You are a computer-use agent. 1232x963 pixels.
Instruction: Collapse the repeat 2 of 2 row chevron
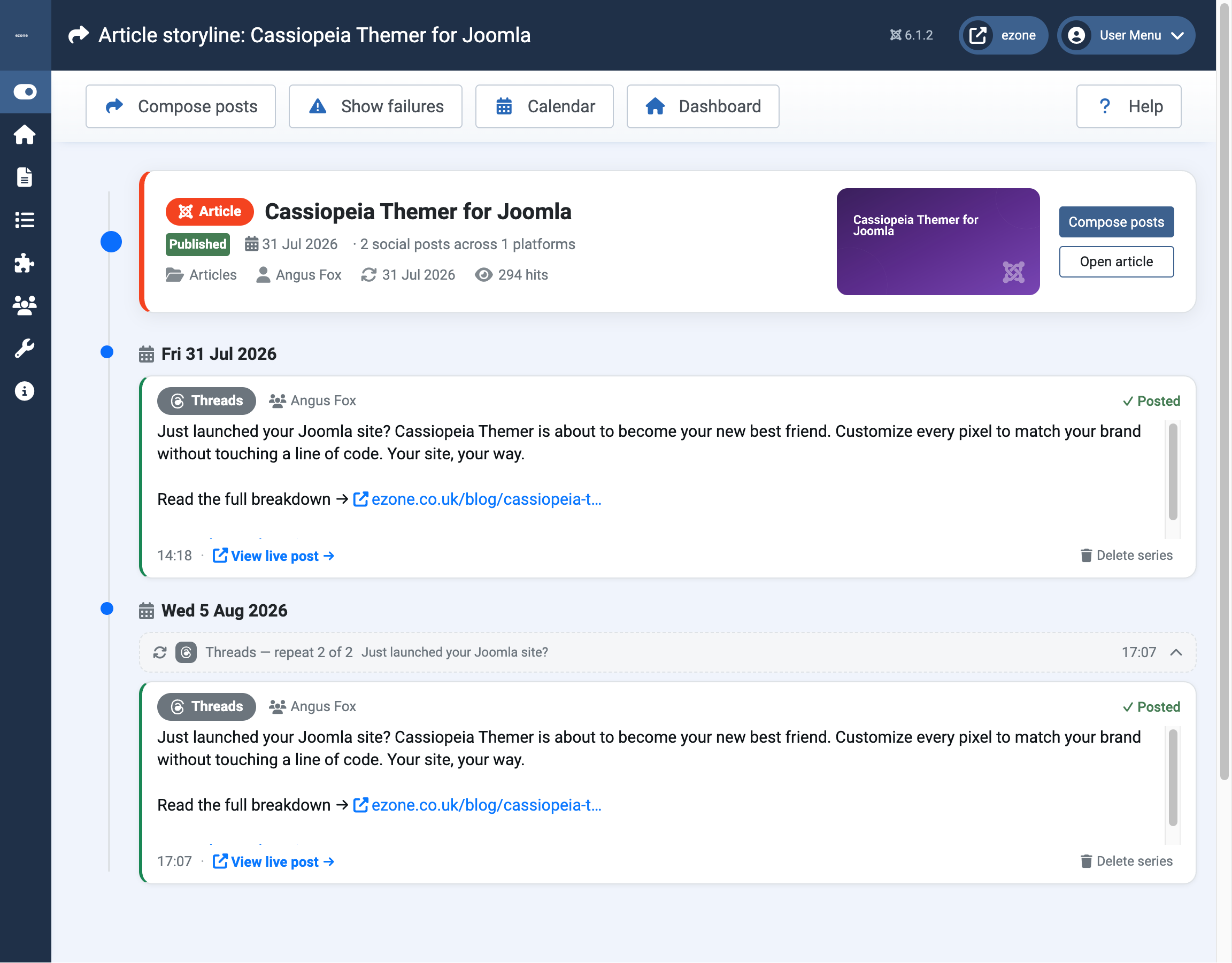(1176, 653)
